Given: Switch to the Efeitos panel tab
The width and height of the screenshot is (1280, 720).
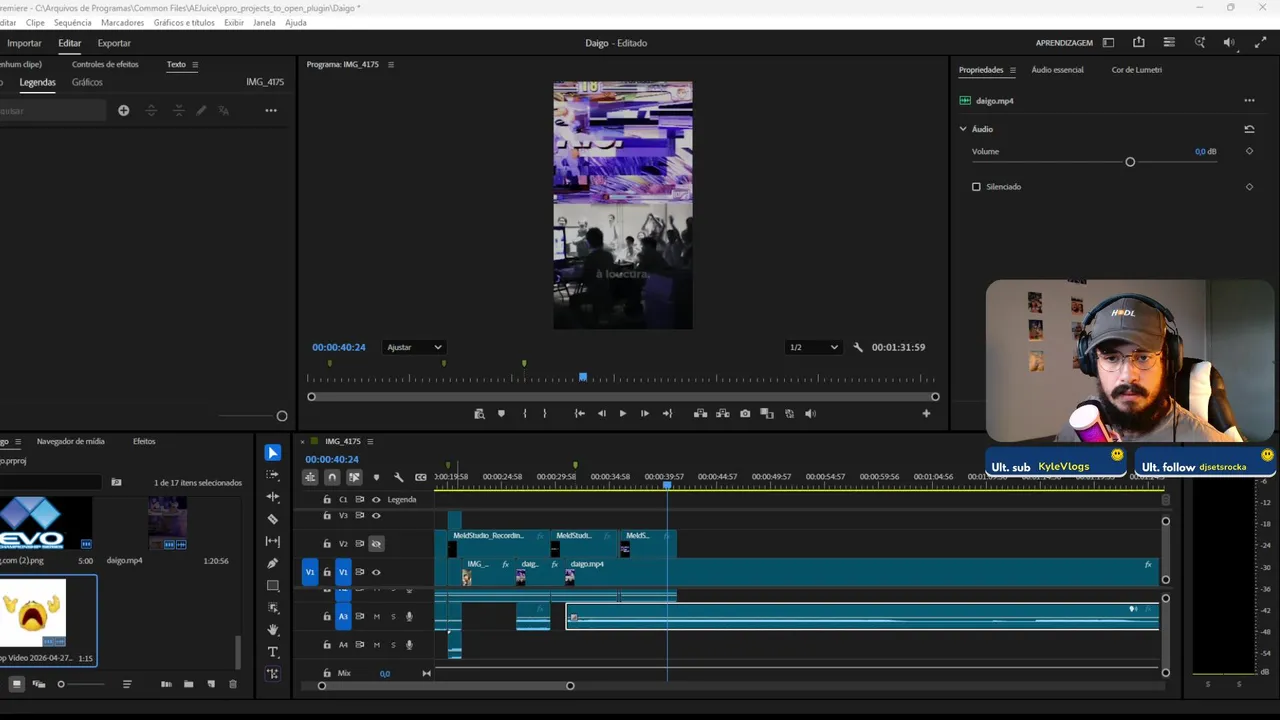Looking at the screenshot, I should 144,441.
